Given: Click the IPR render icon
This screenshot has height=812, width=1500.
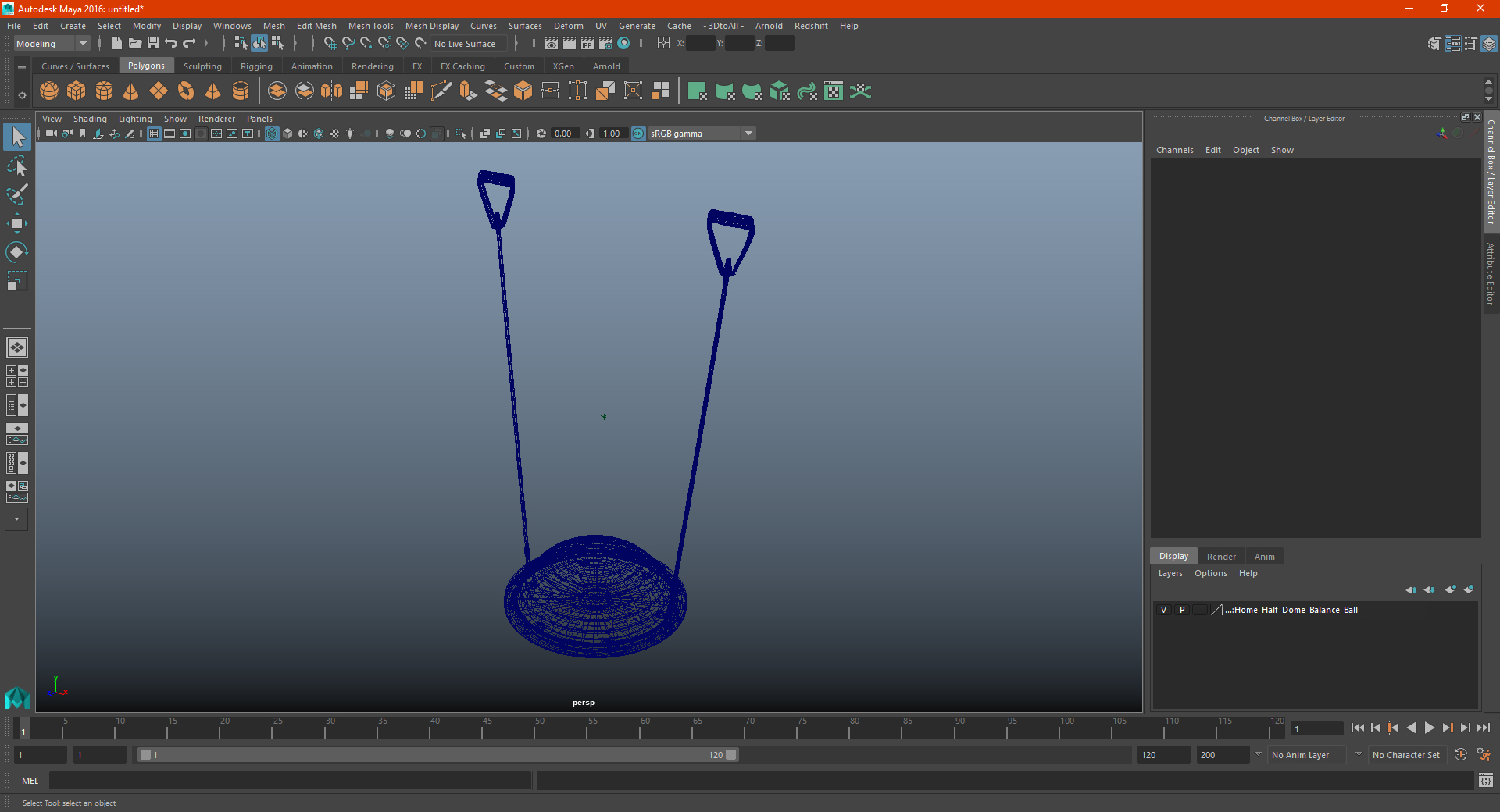Looking at the screenshot, I should (587, 44).
